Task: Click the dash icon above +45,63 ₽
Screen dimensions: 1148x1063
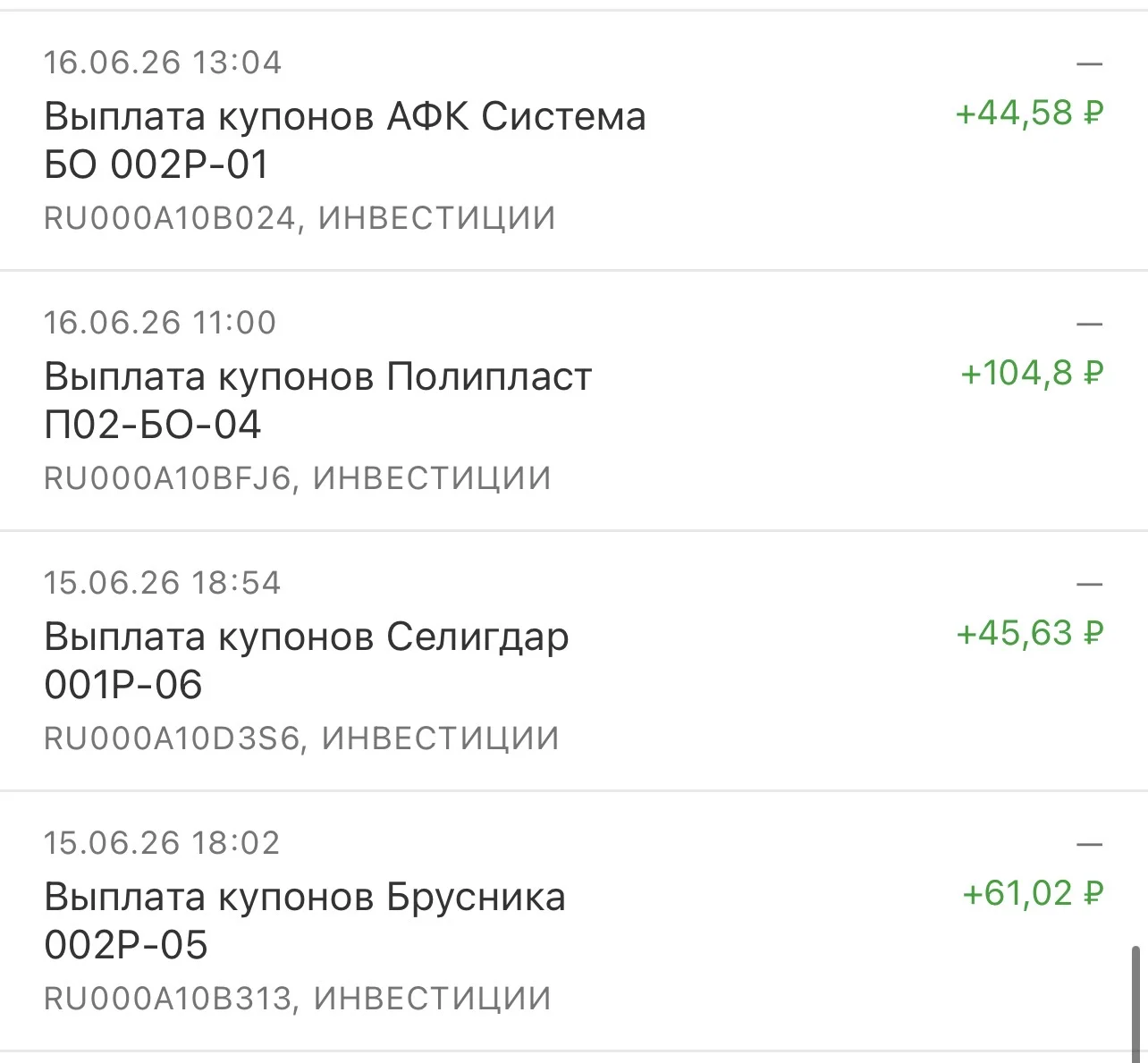Action: coord(1089,585)
